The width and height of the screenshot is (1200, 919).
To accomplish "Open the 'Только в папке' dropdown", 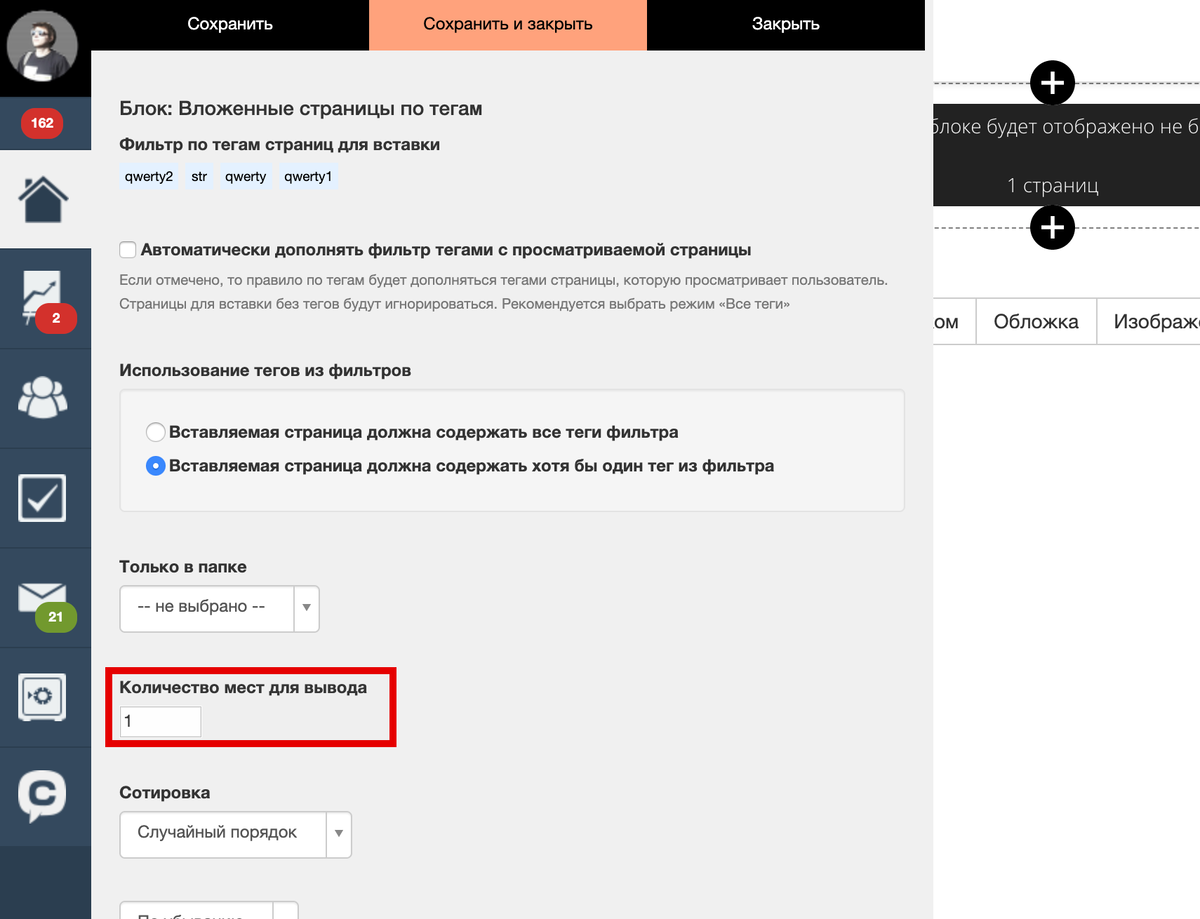I will (x=219, y=608).
